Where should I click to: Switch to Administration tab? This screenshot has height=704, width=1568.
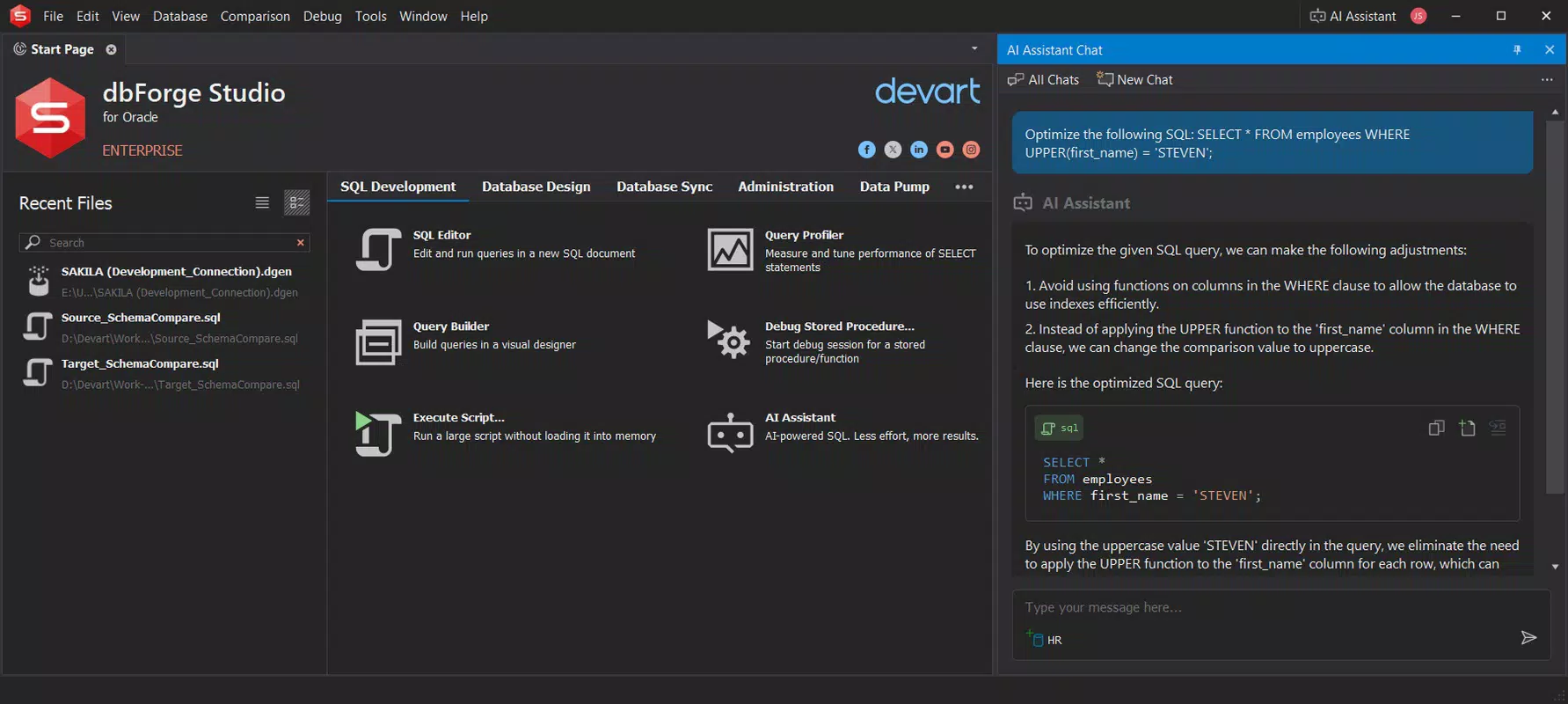pos(786,187)
